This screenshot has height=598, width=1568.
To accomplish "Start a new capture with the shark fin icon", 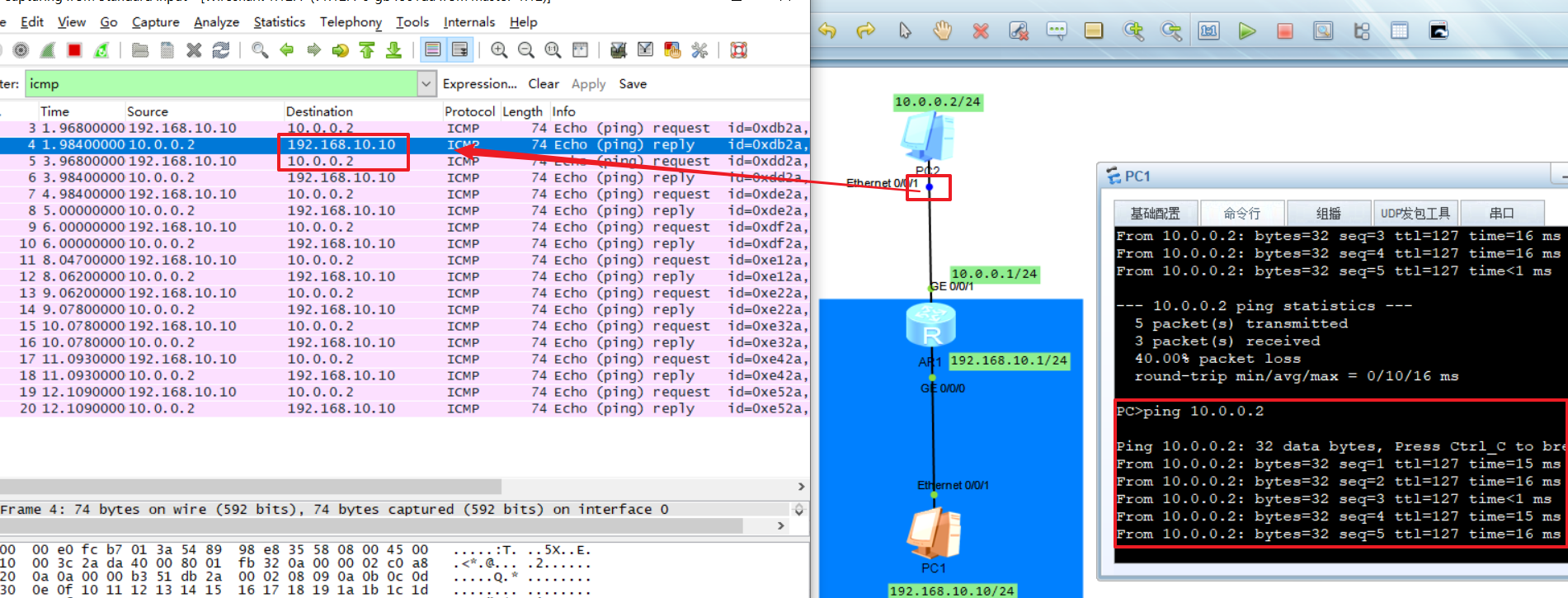I will click(x=48, y=50).
